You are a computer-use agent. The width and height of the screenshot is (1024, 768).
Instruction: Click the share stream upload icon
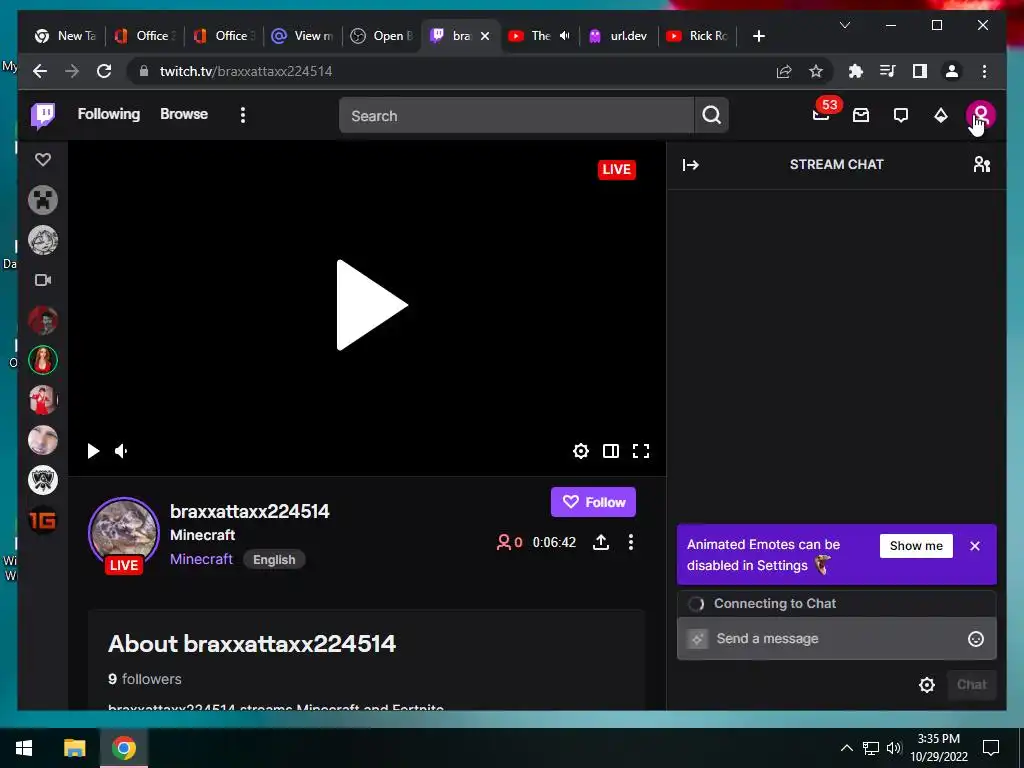(x=601, y=542)
